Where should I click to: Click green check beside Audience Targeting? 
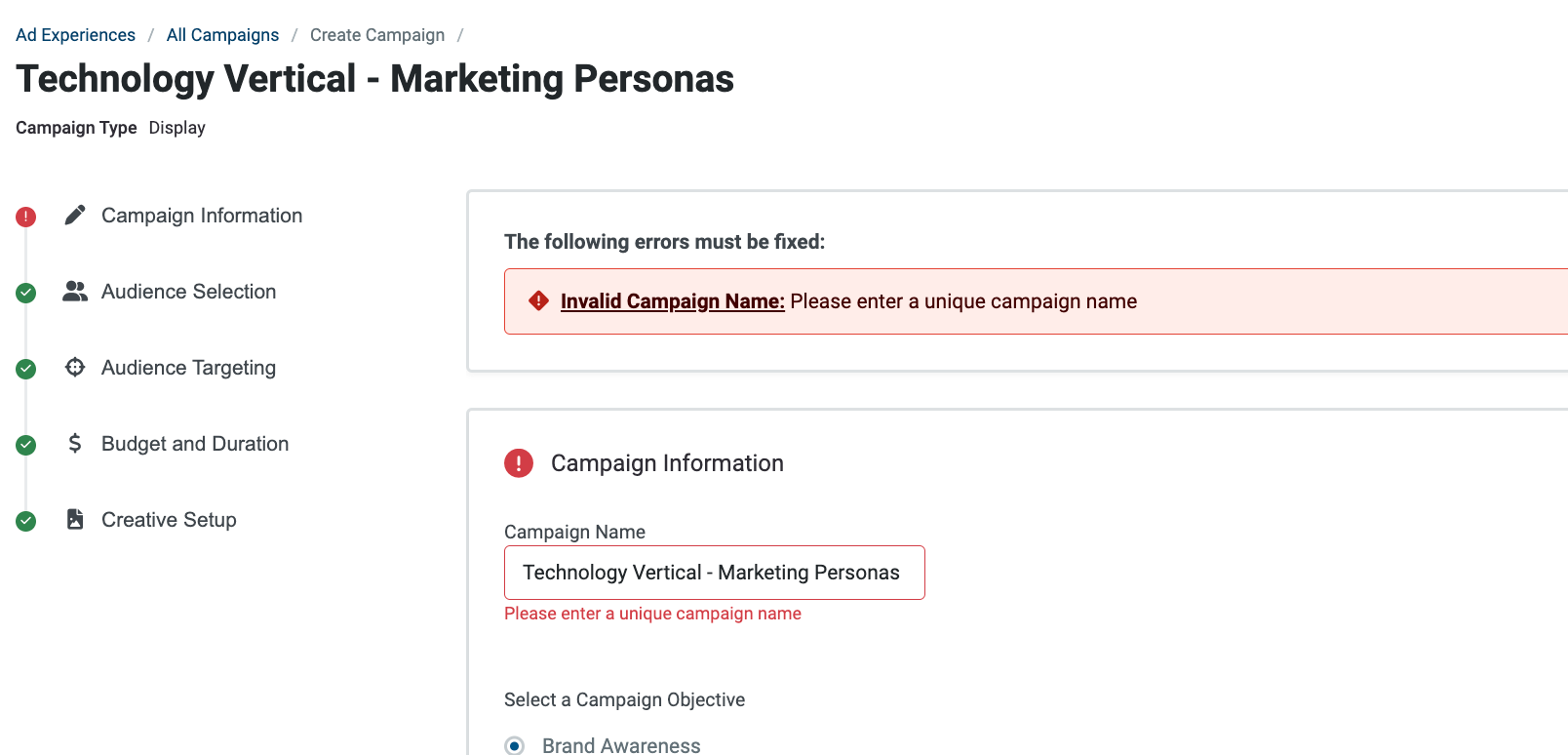(26, 369)
